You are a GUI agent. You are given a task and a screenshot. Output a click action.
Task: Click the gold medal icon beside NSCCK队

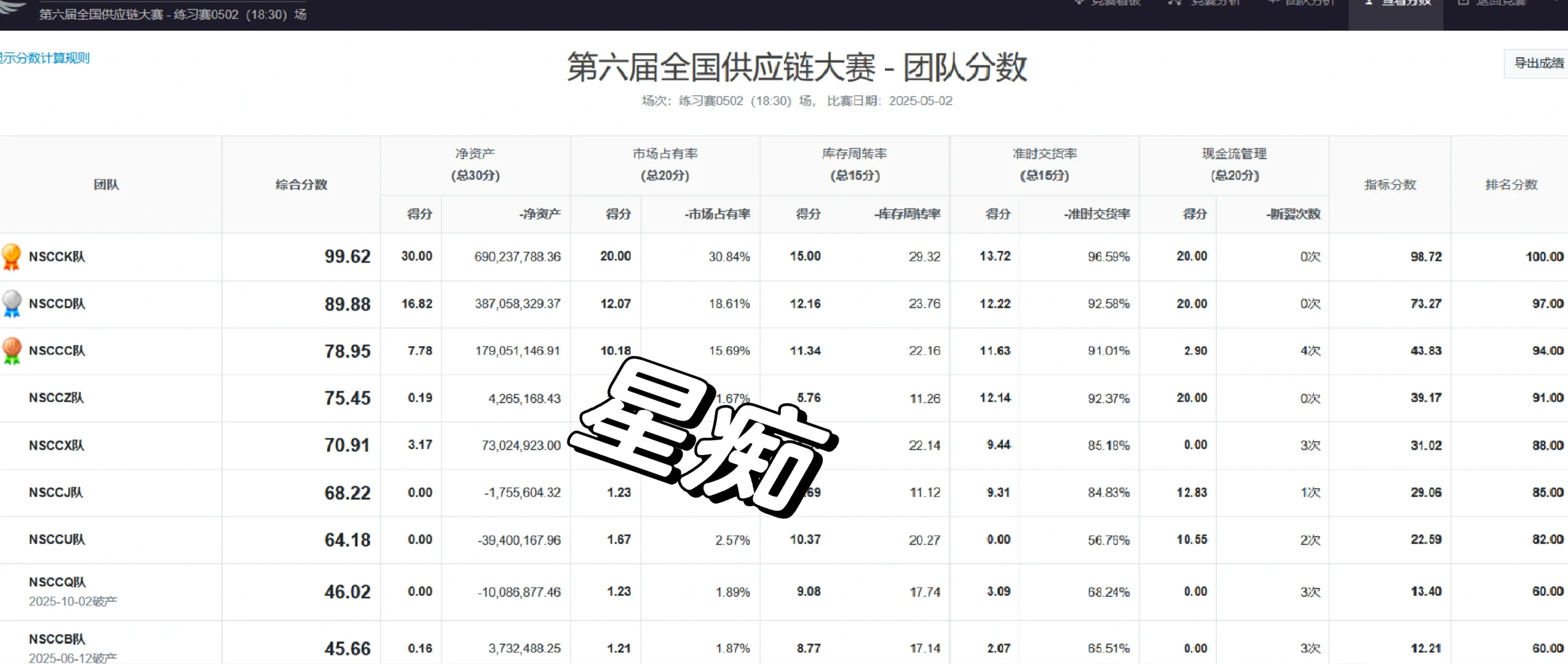pos(13,256)
